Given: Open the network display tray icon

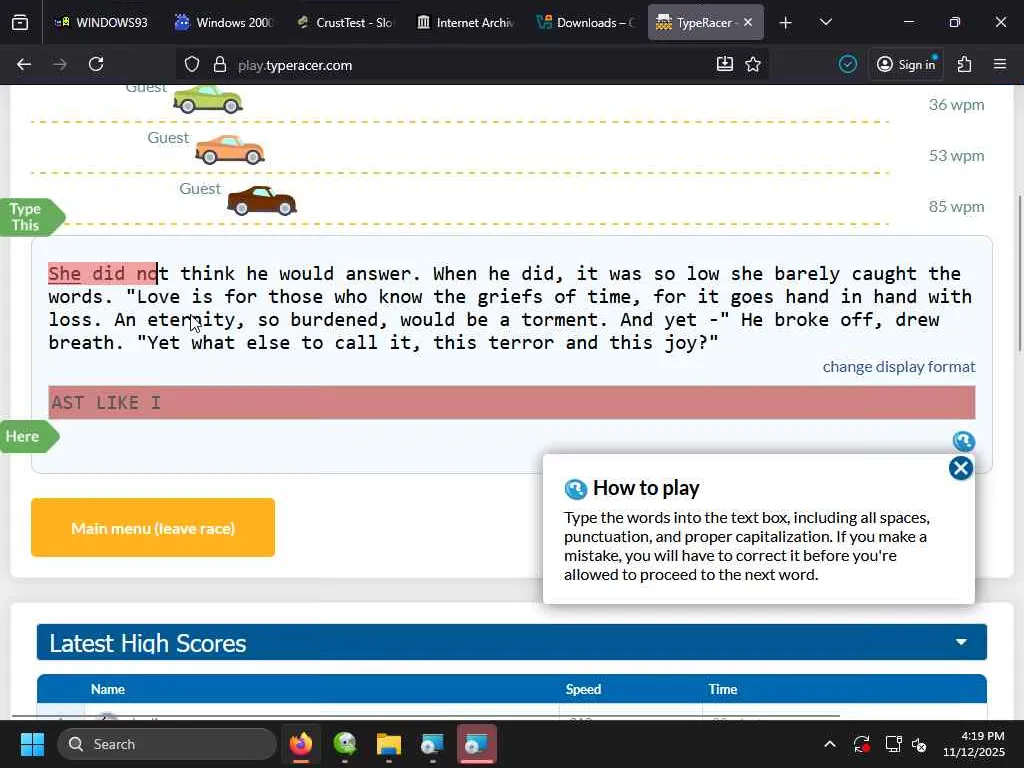Looking at the screenshot, I should (x=893, y=744).
